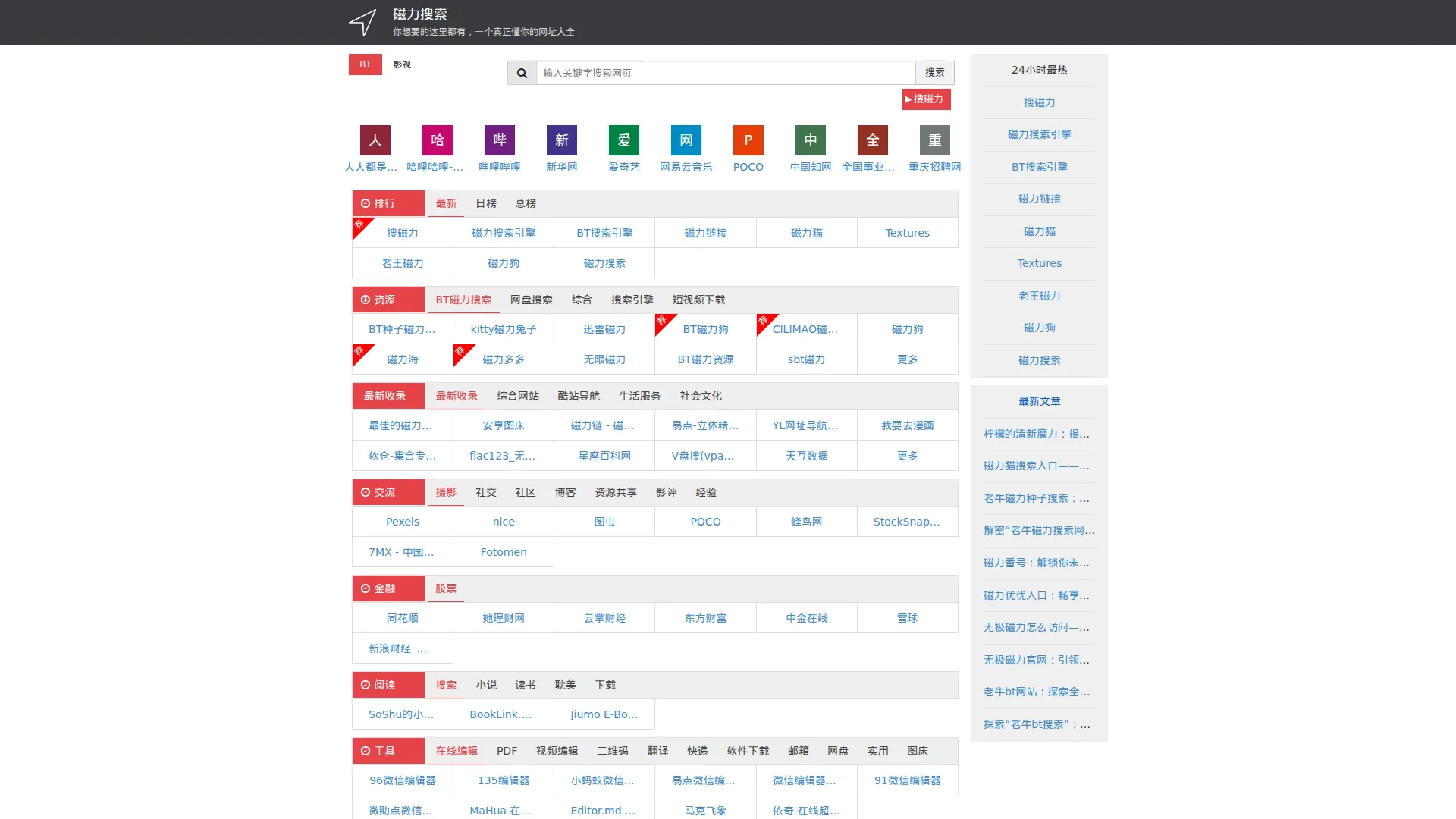The height and width of the screenshot is (819, 1456).
Task: Click the paper-plane logo in header
Action: (362, 22)
